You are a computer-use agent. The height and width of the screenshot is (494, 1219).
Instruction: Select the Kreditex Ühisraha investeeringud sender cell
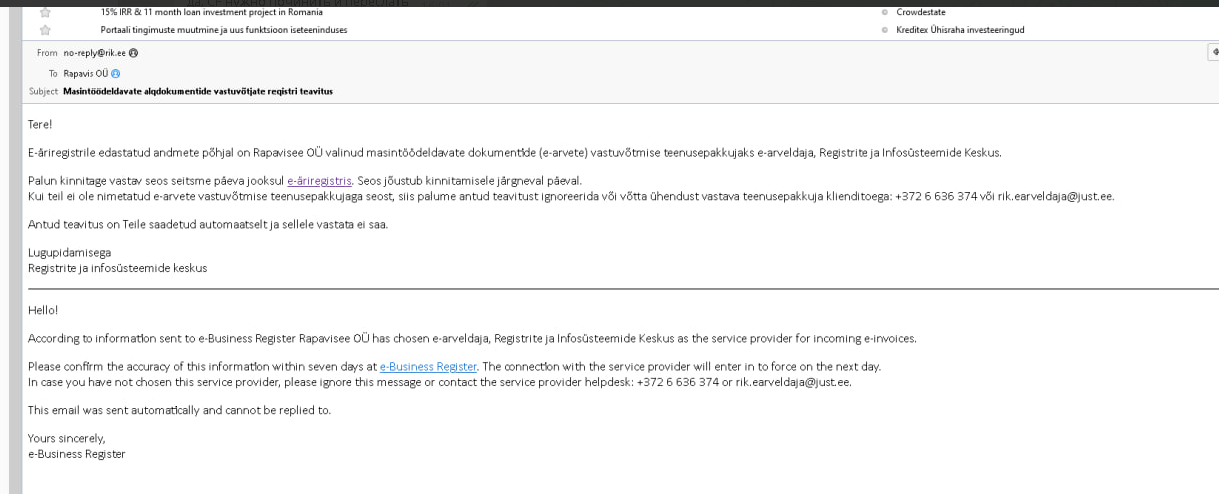[x=960, y=30]
